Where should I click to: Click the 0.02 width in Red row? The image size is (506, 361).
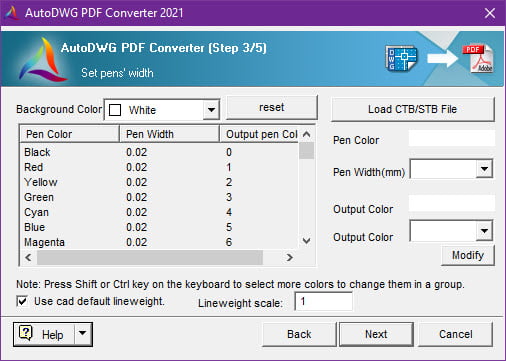tap(136, 167)
